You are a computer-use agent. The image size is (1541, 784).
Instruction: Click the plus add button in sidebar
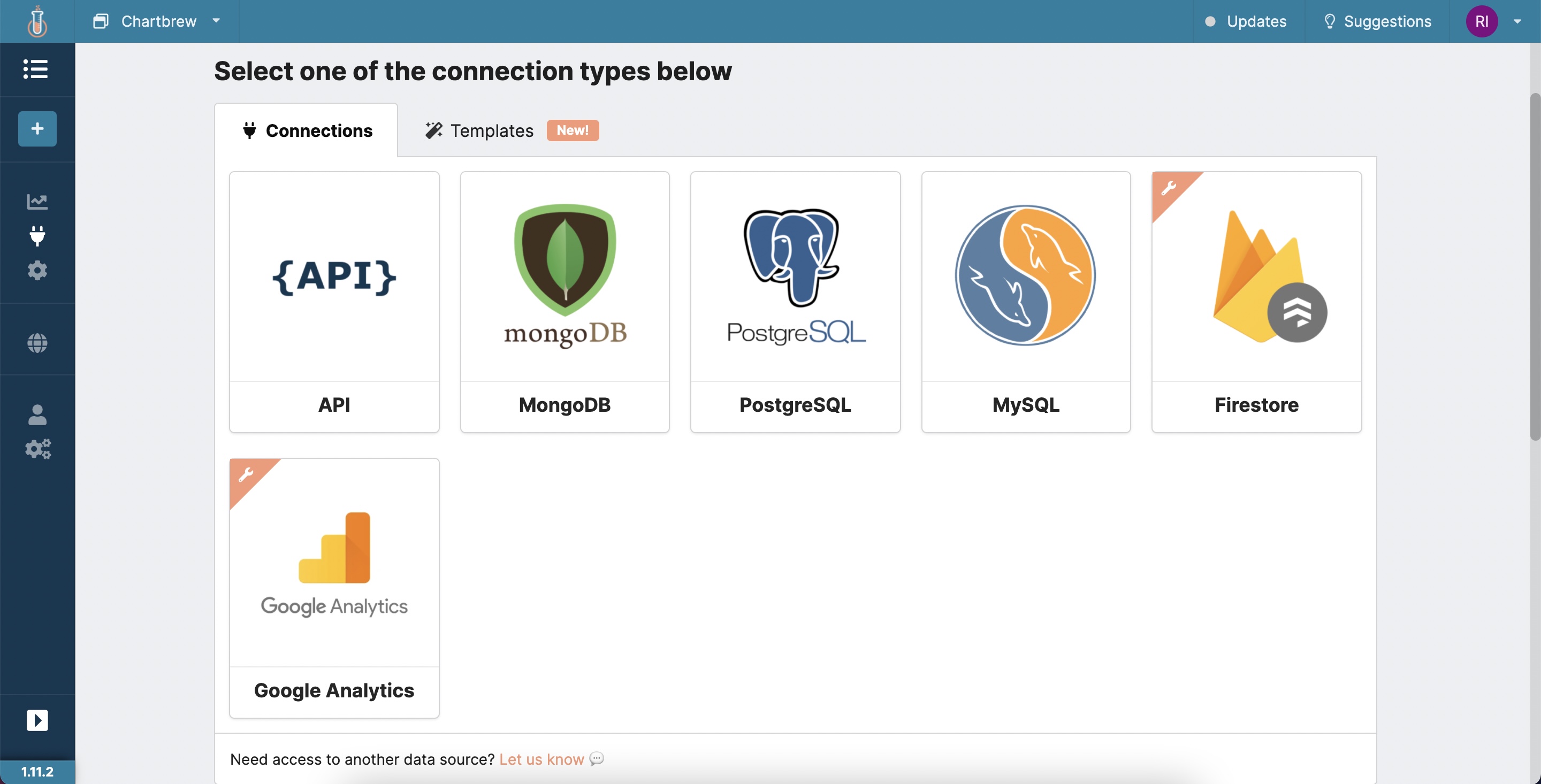(37, 128)
